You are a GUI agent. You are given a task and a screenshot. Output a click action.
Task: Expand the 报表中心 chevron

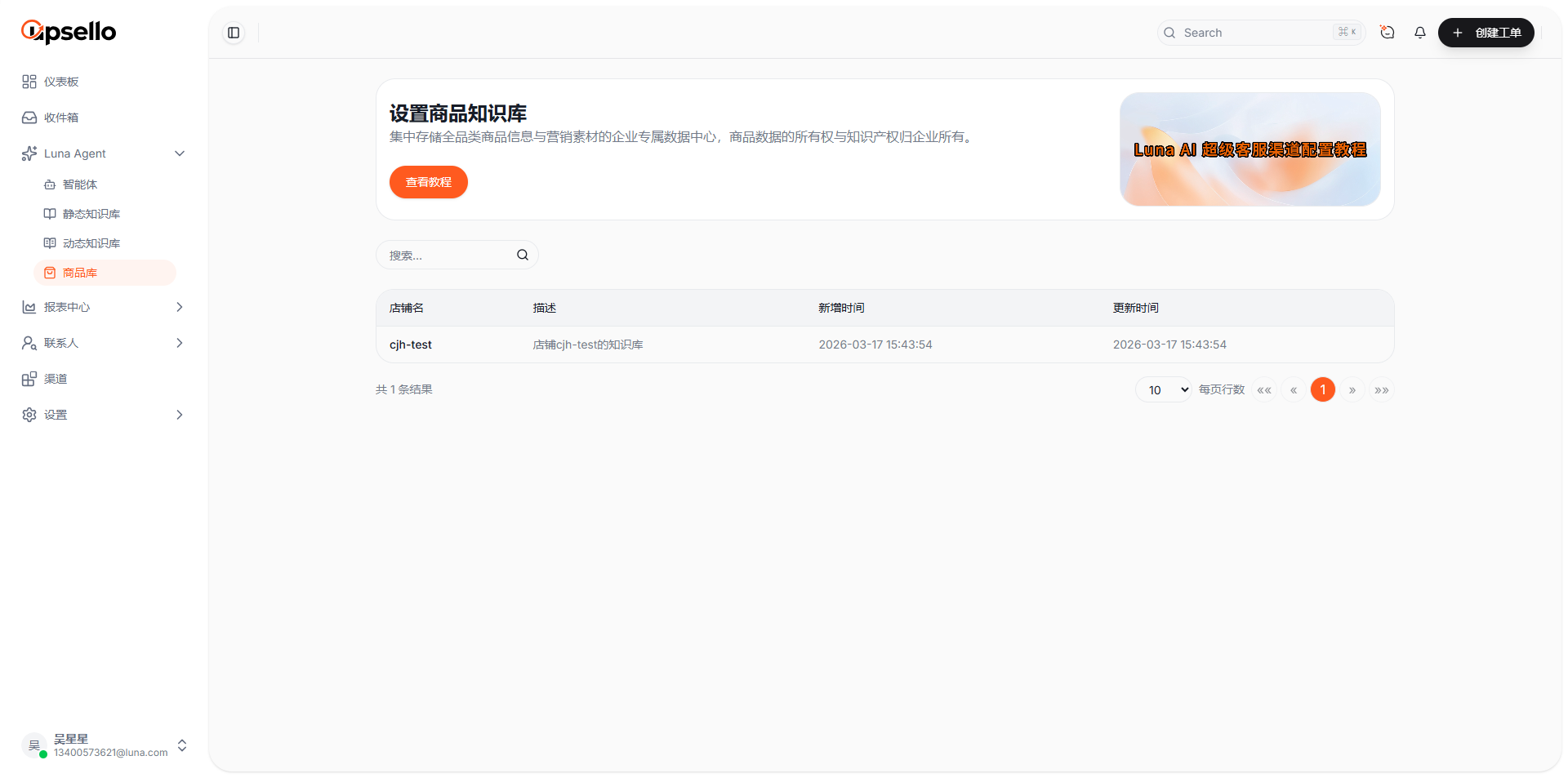coord(180,307)
